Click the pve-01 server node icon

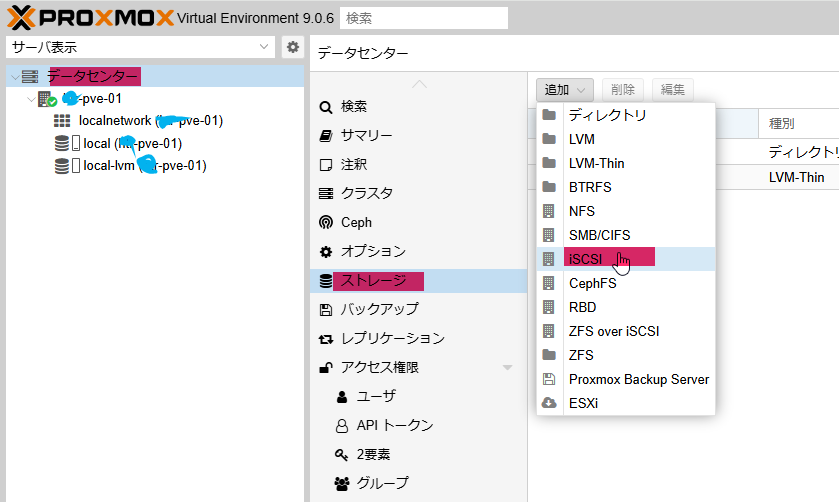47,99
